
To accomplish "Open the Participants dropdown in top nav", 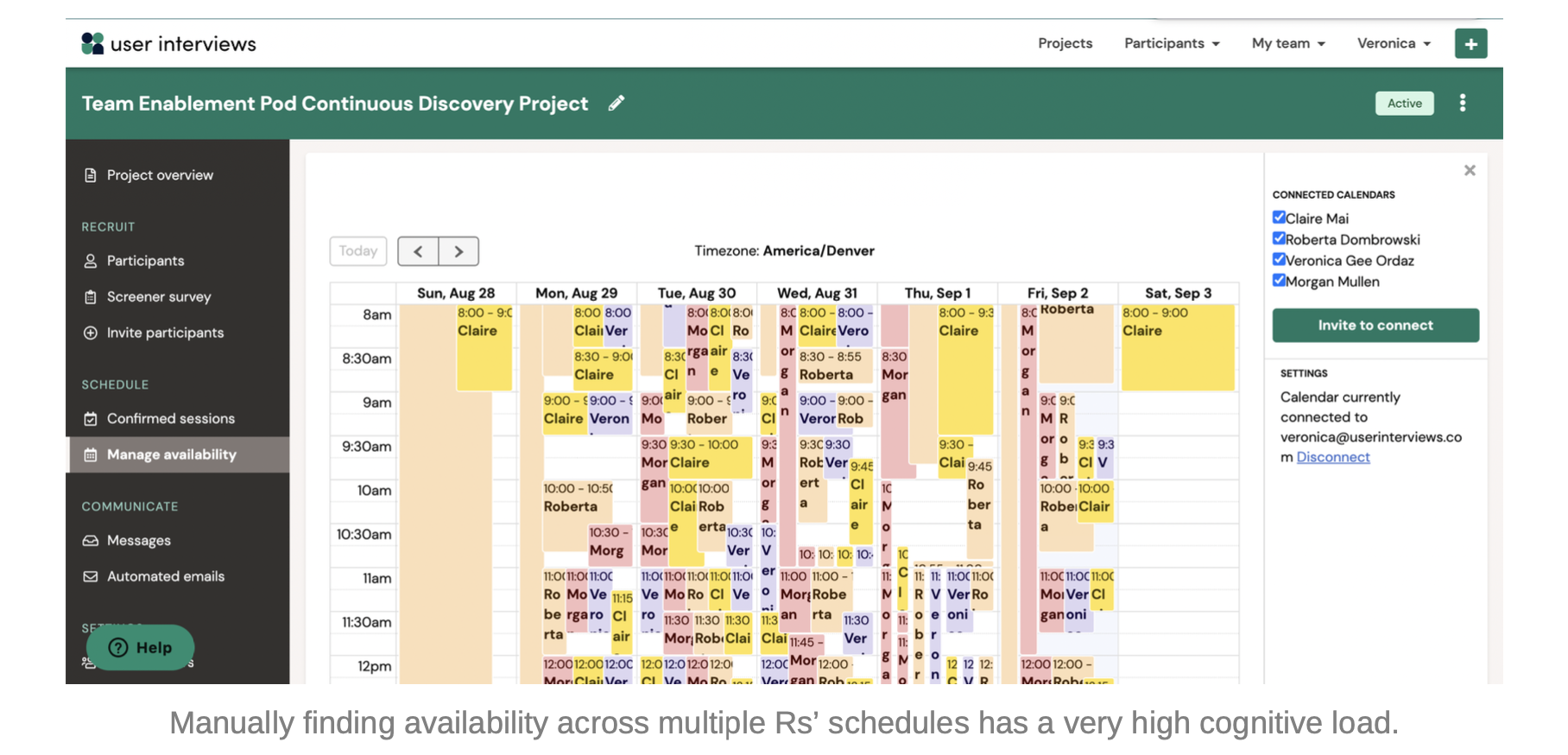I will [x=1172, y=43].
